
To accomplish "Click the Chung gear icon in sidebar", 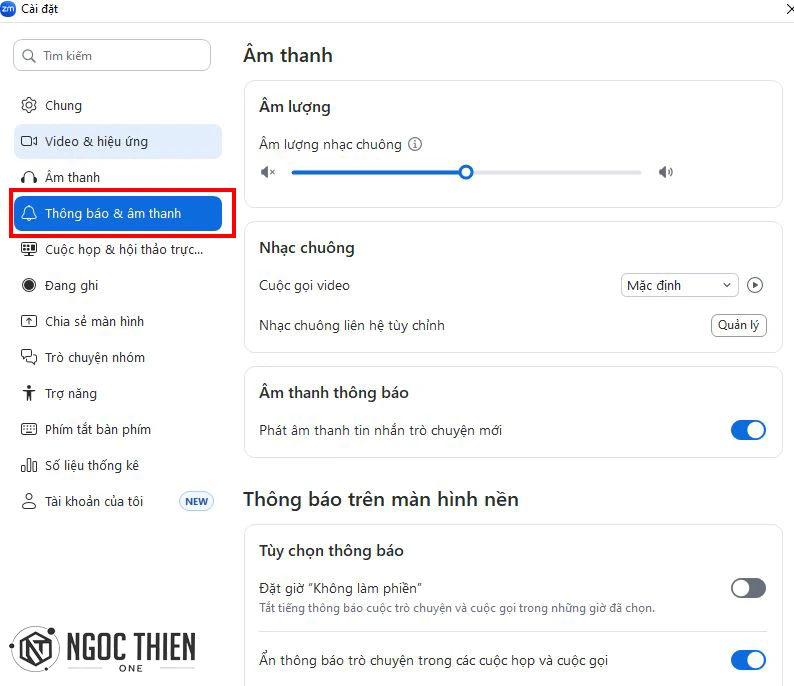I will coord(29,105).
